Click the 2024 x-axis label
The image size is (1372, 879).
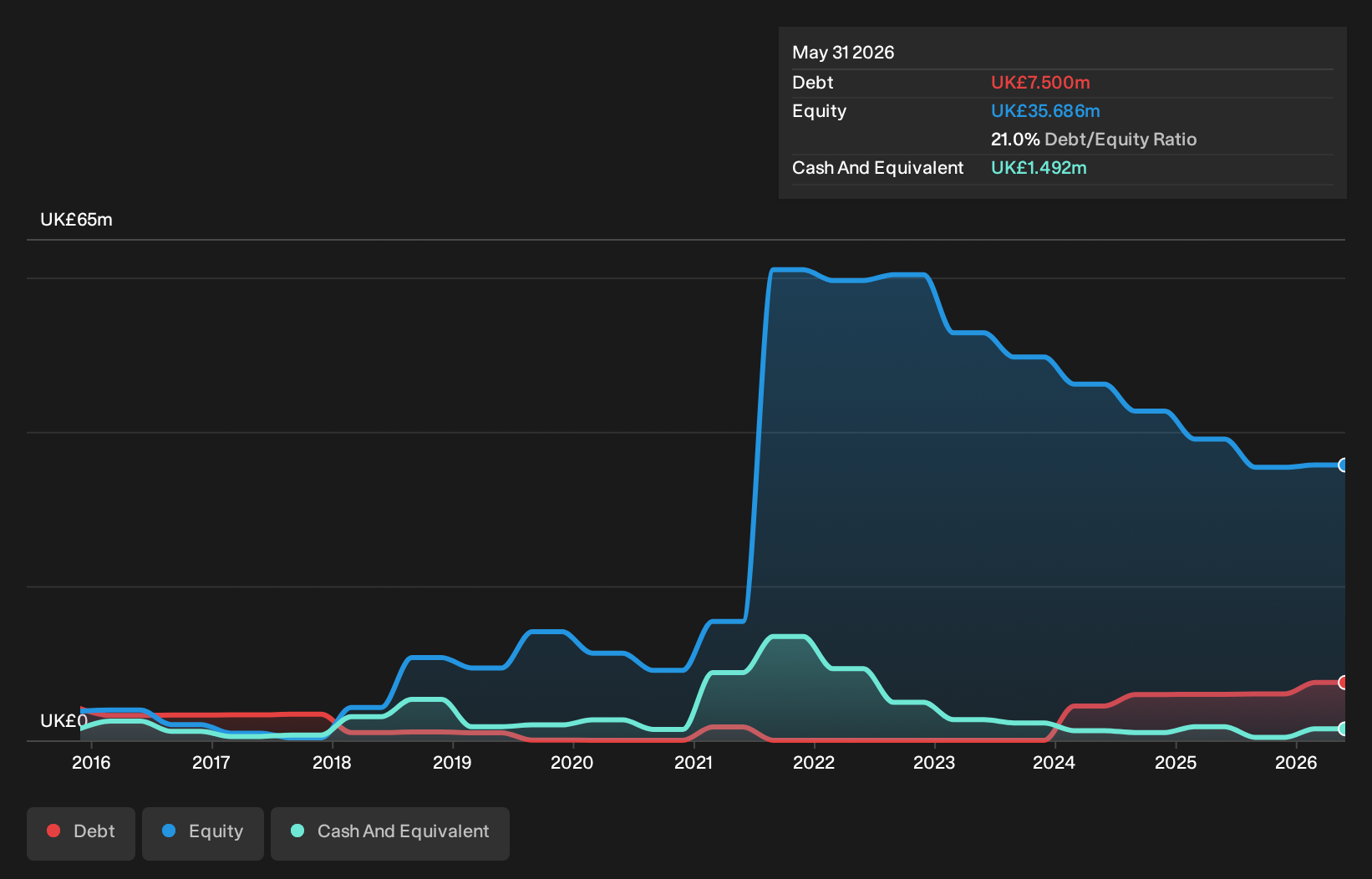[x=1054, y=762]
